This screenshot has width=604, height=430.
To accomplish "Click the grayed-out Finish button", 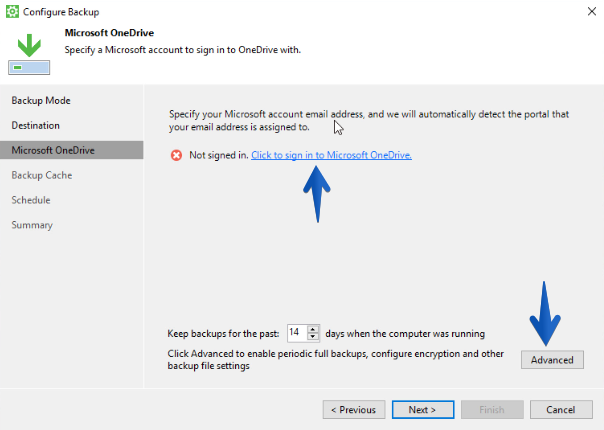I will click(492, 410).
